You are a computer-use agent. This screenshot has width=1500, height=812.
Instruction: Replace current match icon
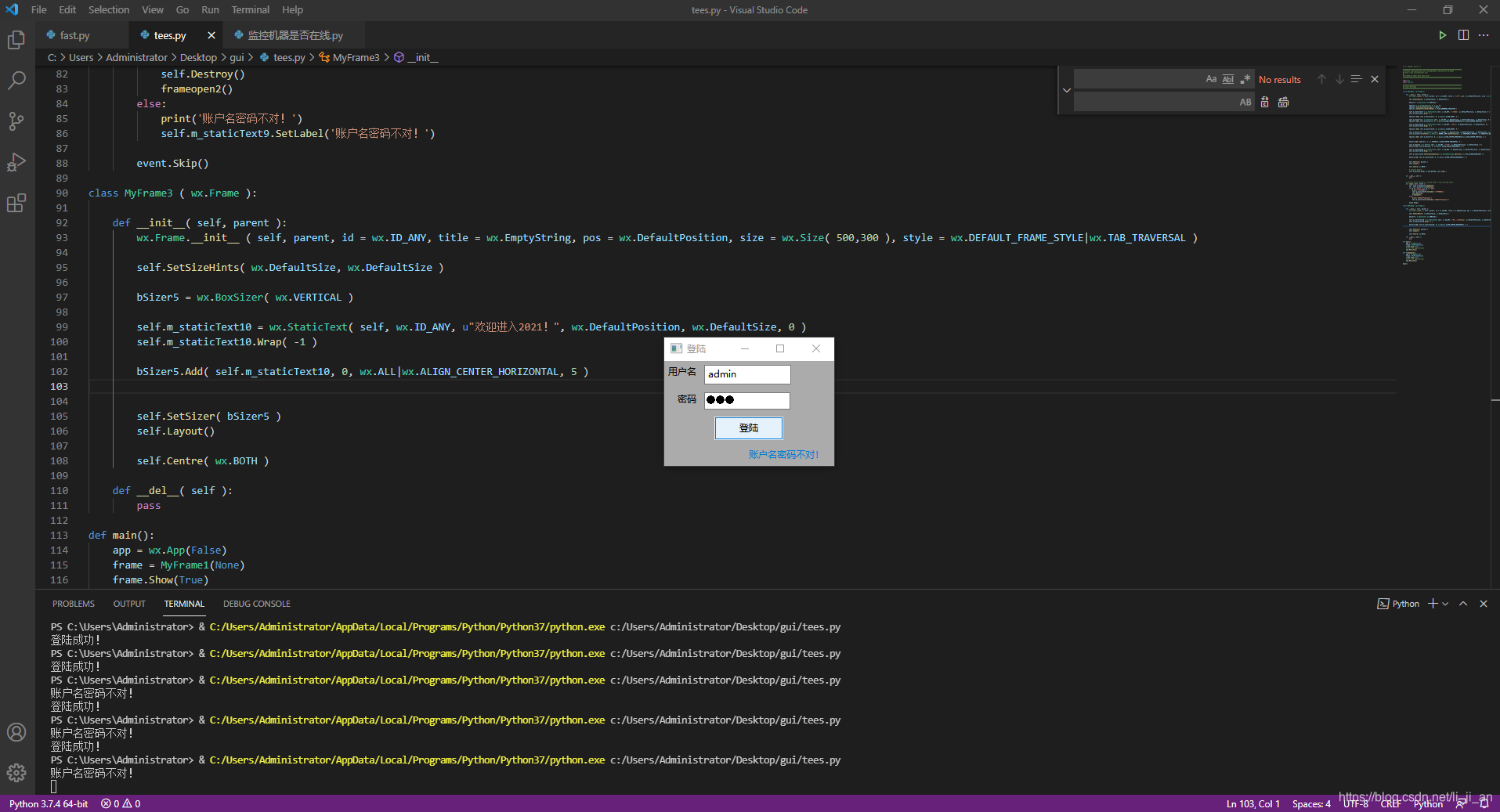1264,102
